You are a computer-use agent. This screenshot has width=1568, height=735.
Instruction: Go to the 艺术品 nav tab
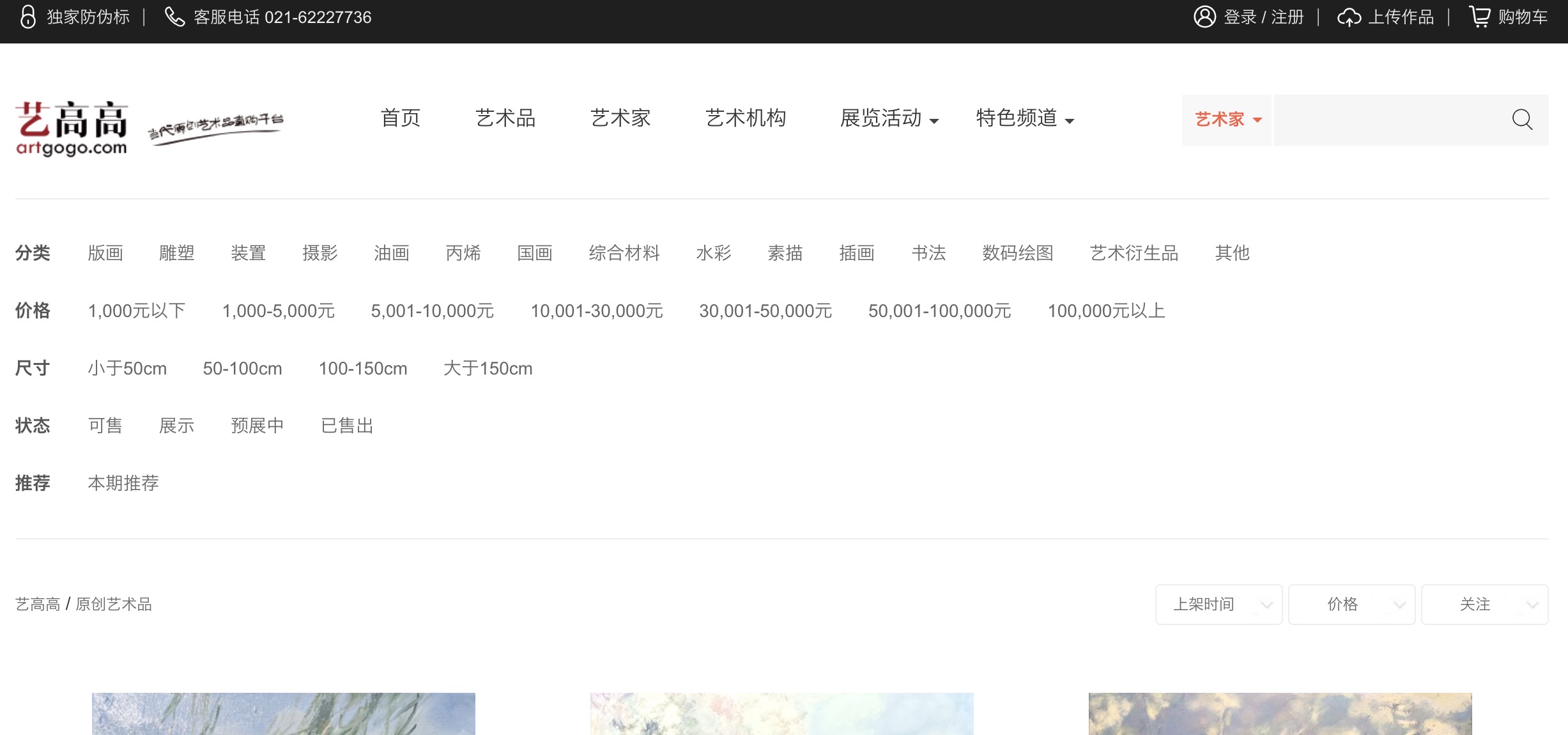pos(505,119)
